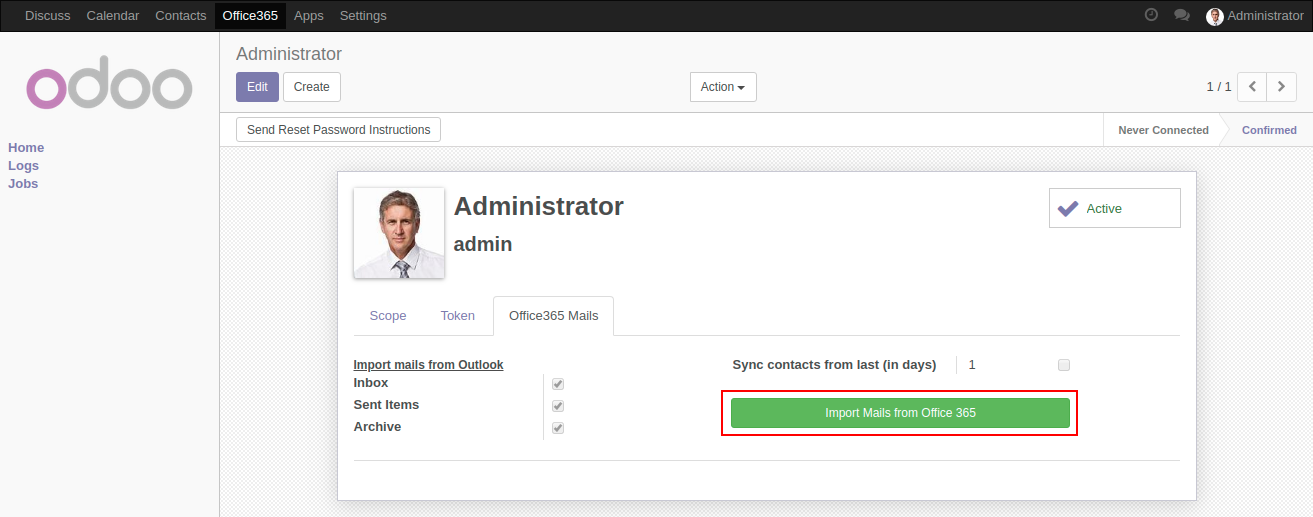
Task: Open the Home sidebar link
Action: (26, 147)
